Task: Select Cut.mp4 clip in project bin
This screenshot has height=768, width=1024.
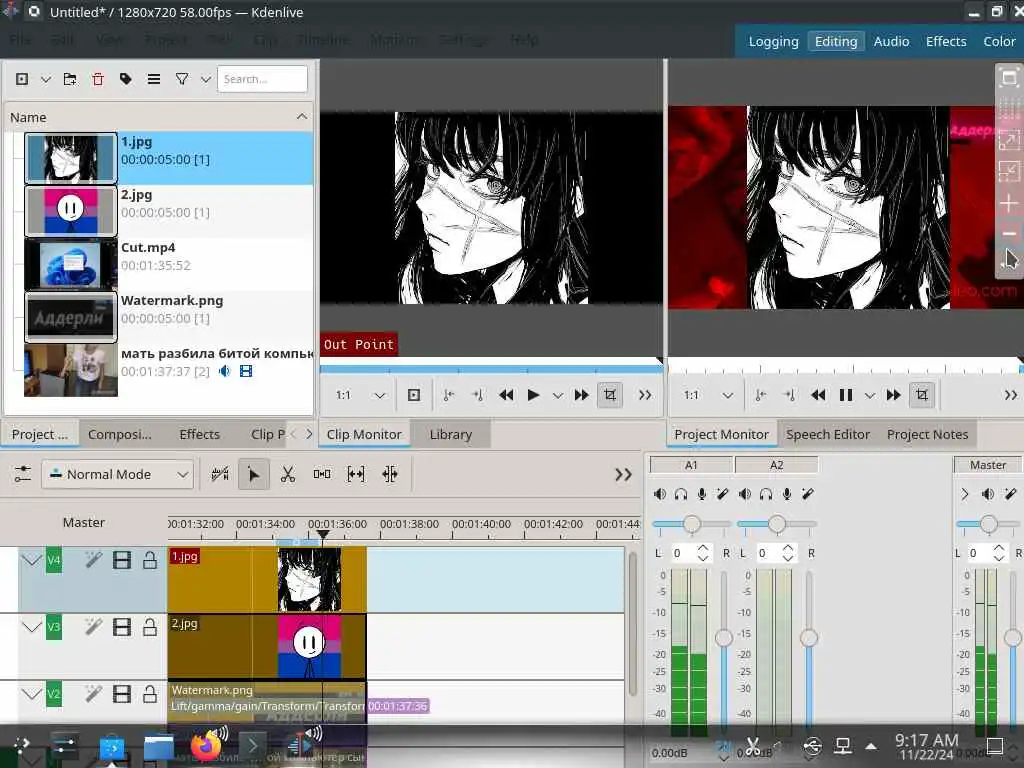Action: click(x=168, y=264)
